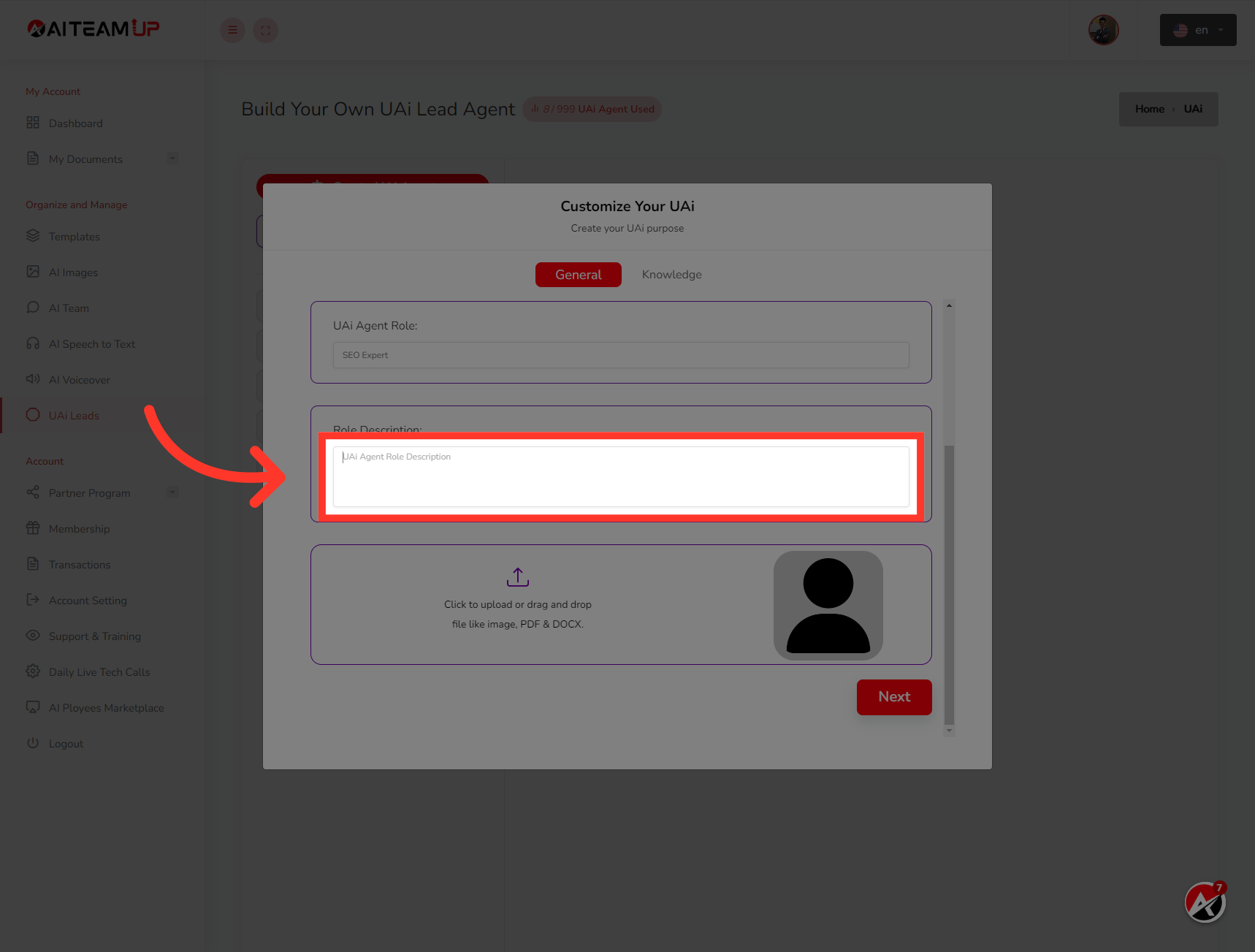
Task: Open the en language dropdown
Action: (x=1198, y=30)
